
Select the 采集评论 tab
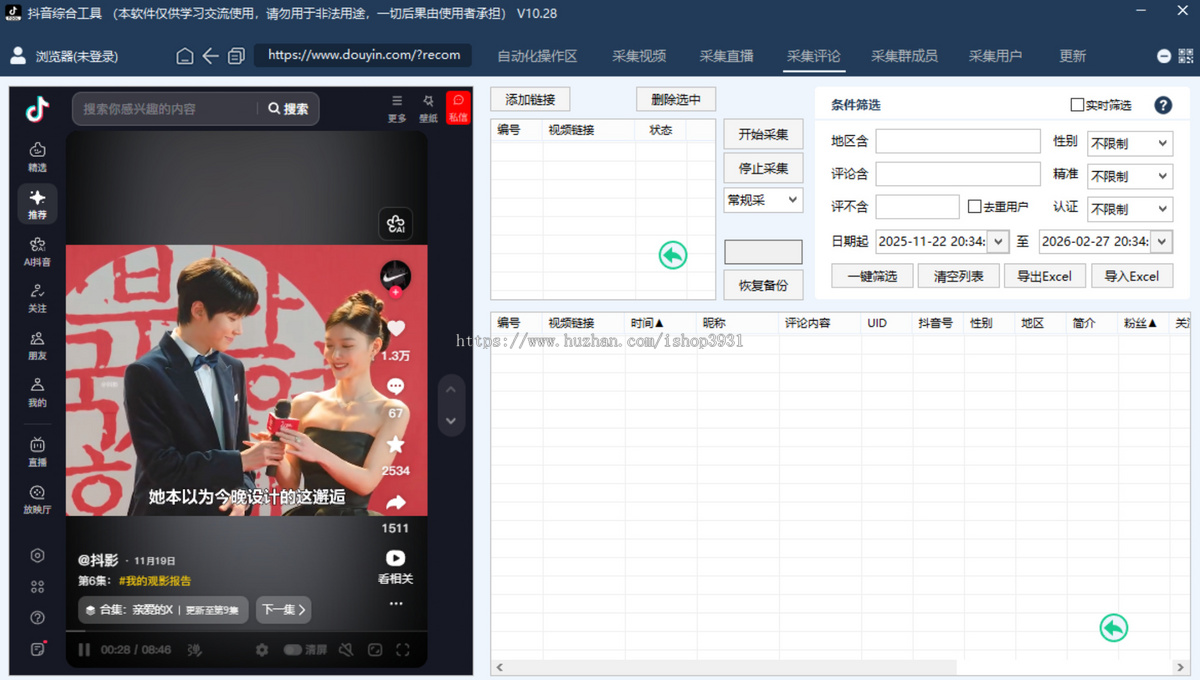[x=814, y=56]
